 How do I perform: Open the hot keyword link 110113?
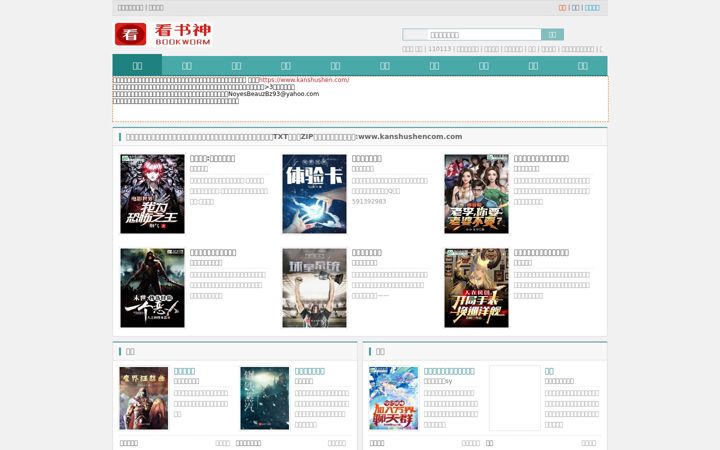click(439, 49)
